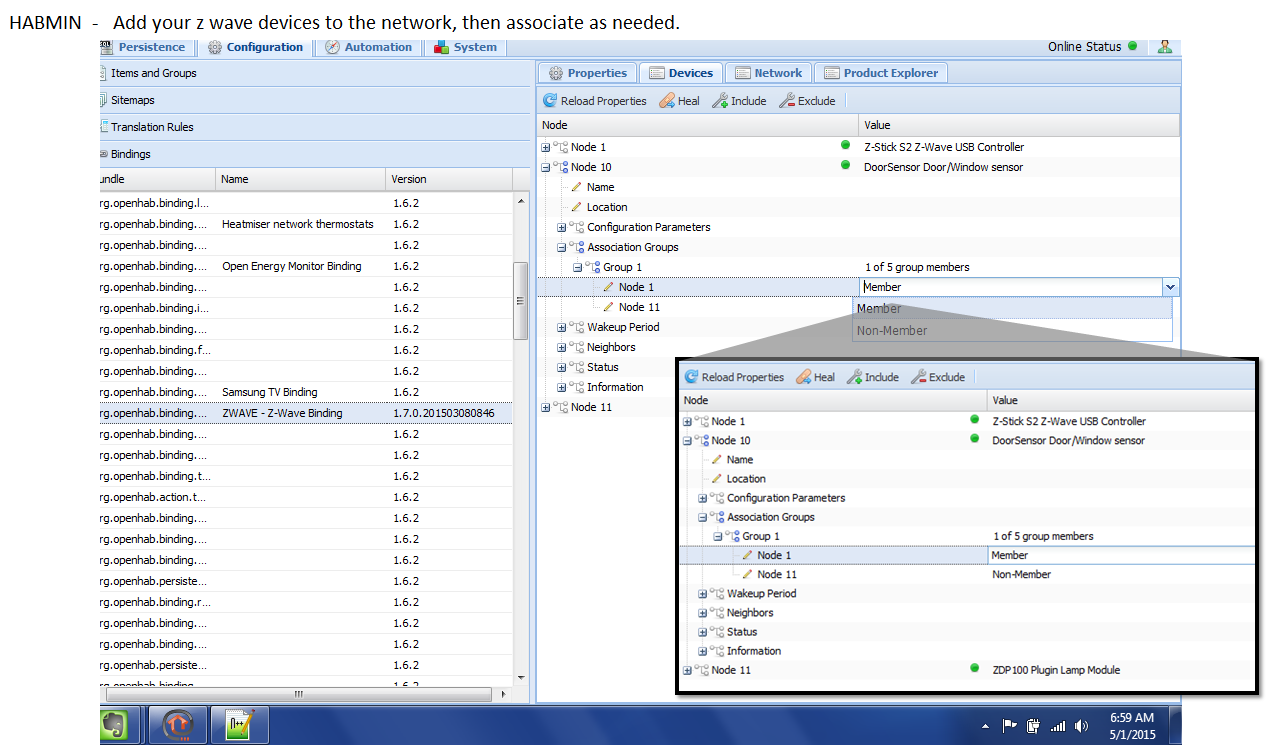Open the Action Center flag in system tray
This screenshot has width=1280, height=750.
click(x=1009, y=726)
